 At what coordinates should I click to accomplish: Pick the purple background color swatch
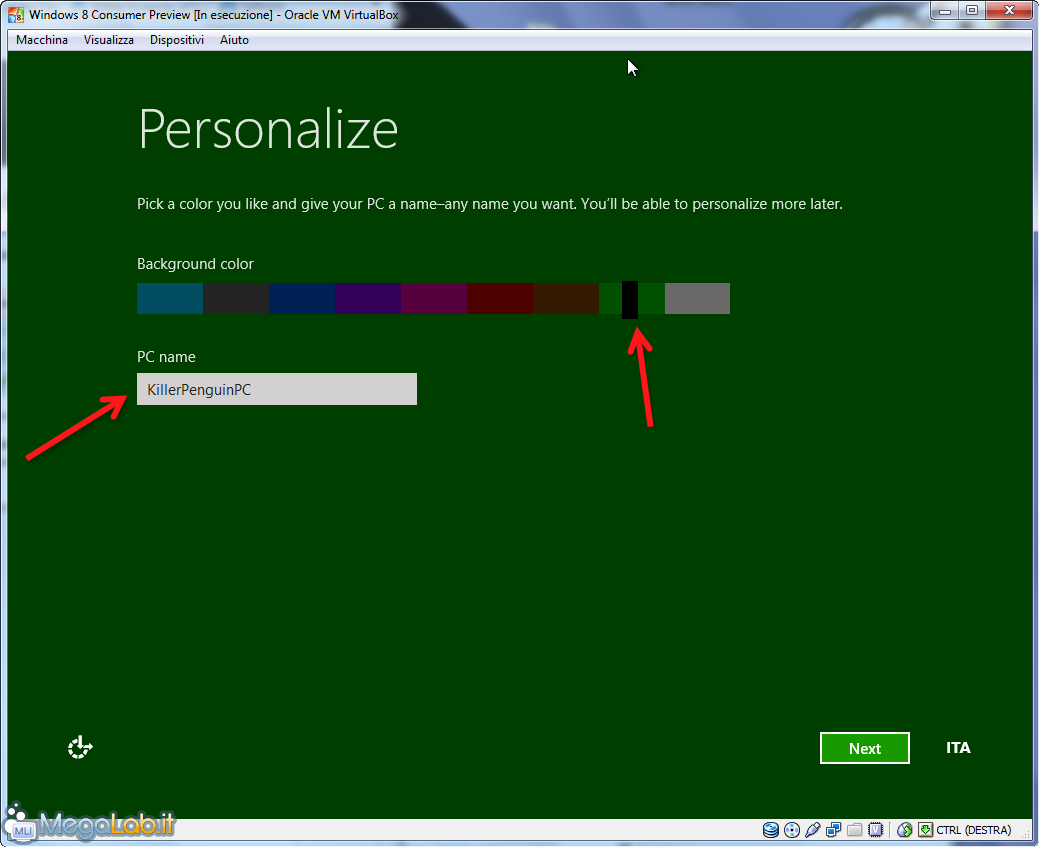coord(368,299)
